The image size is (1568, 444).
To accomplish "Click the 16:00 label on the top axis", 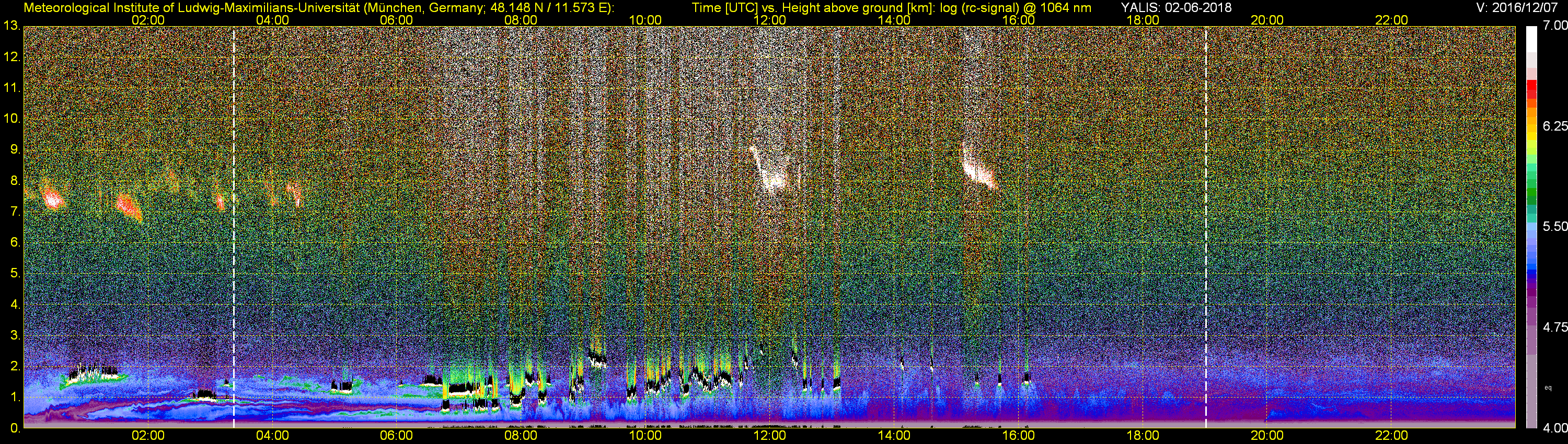I will pyautogui.click(x=1018, y=19).
